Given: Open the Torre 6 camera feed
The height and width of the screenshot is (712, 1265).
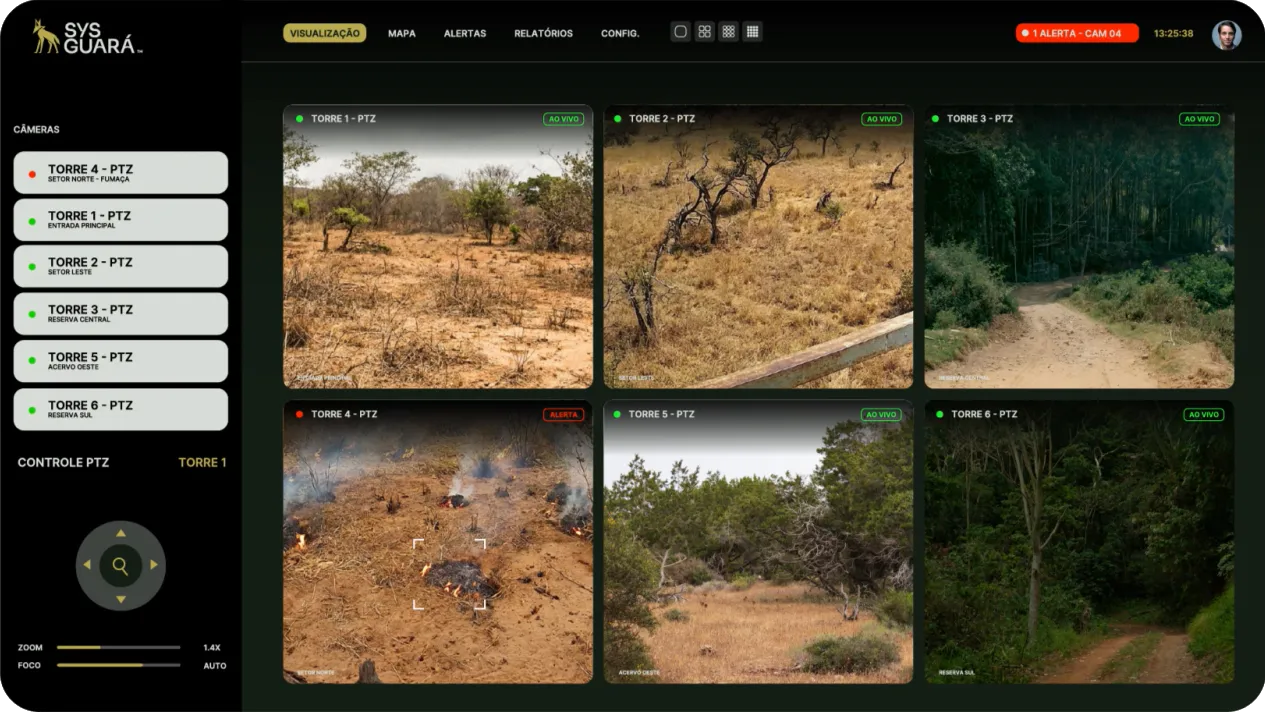Looking at the screenshot, I should (x=1079, y=542).
